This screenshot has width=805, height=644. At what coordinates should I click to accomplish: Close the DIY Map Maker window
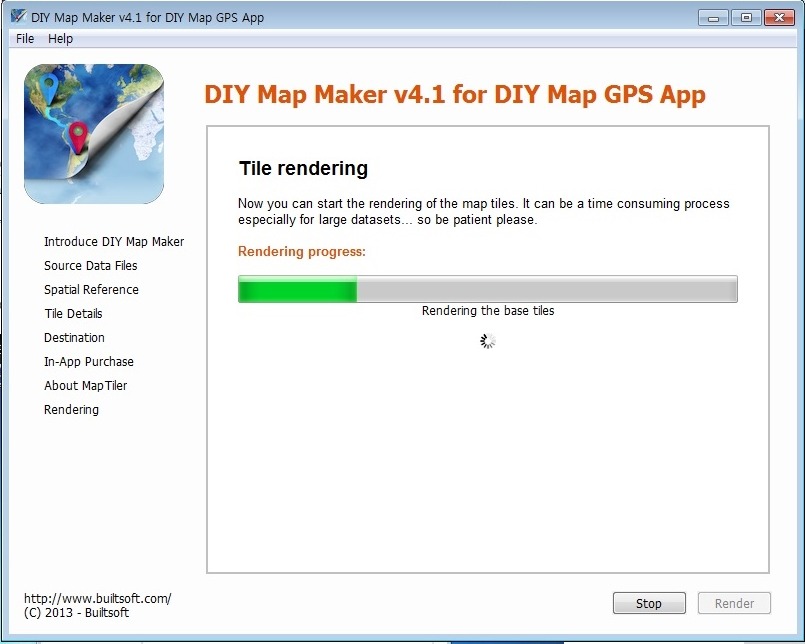click(x=779, y=18)
